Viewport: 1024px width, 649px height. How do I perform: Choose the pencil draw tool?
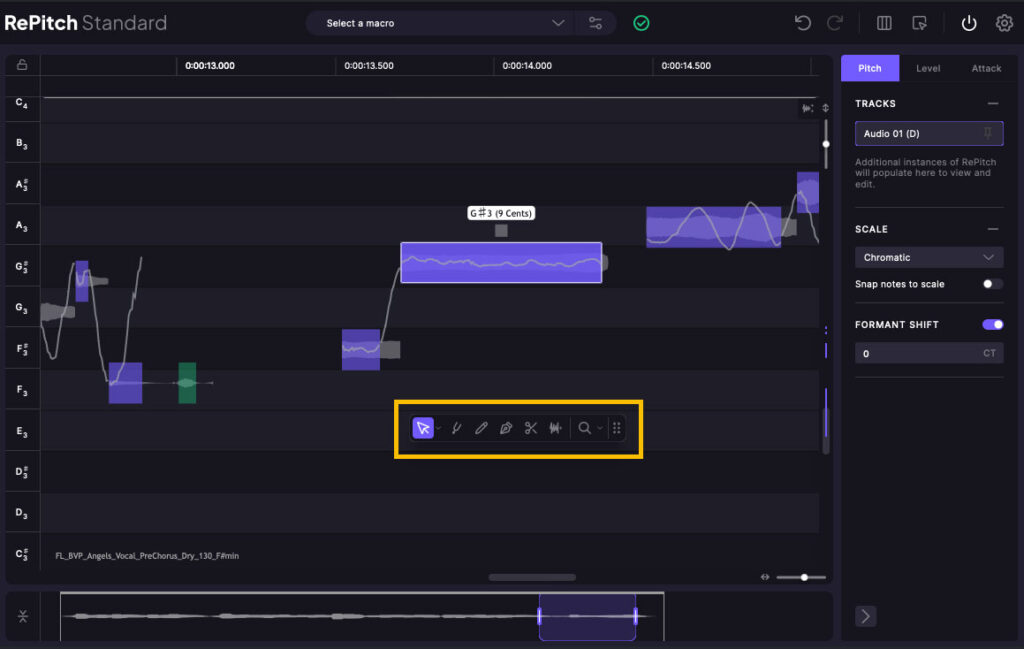[481, 428]
